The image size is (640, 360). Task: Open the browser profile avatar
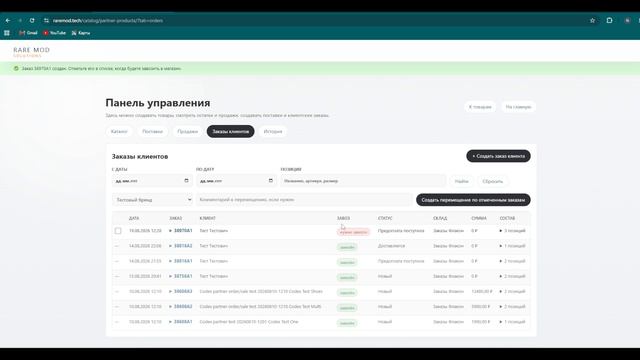coord(627,20)
